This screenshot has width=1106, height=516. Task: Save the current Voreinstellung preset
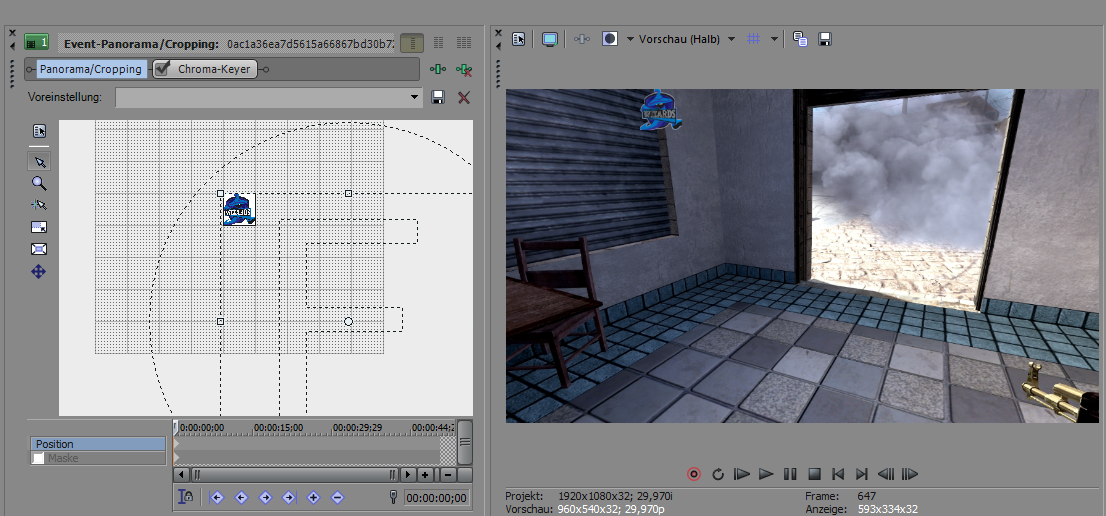(x=438, y=97)
